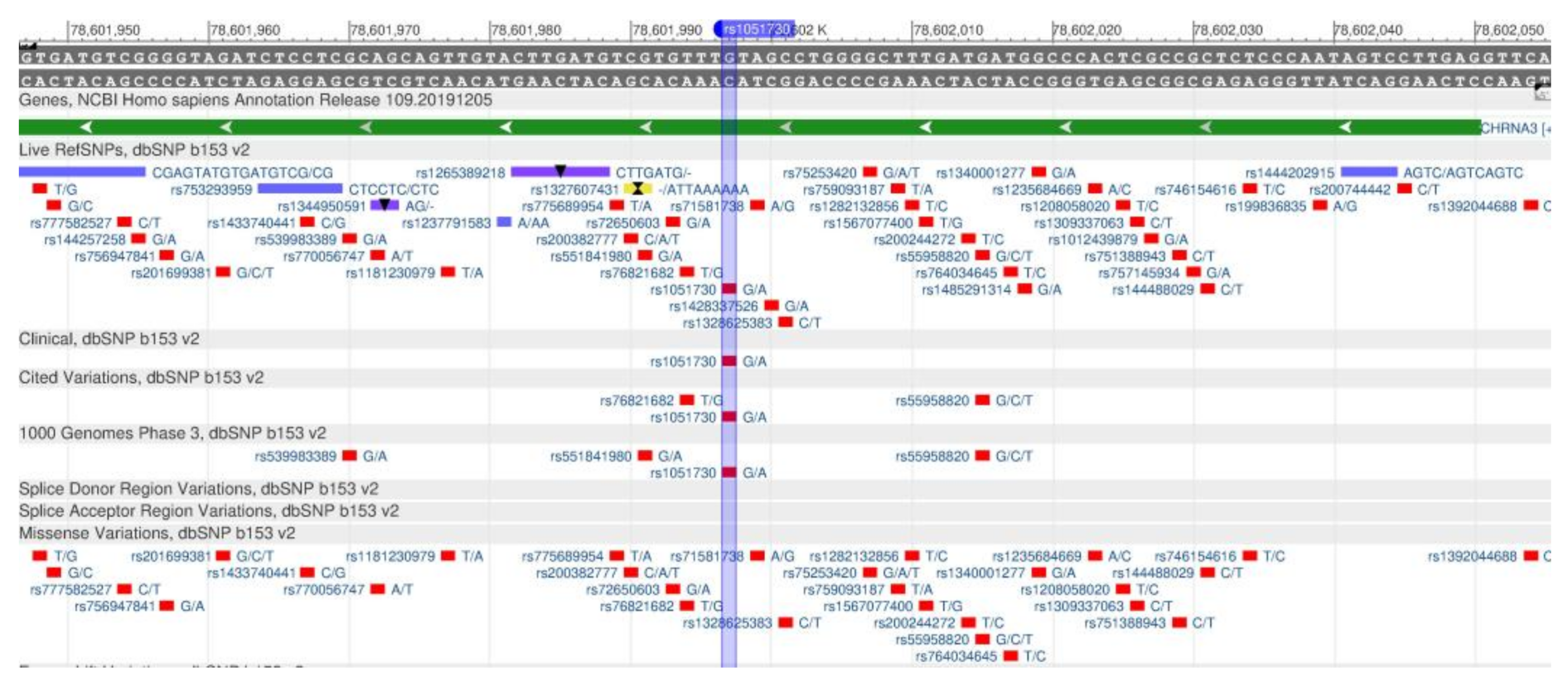This screenshot has width=1568, height=686.
Task: Select the Live RefSNPs dbSNP track title
Action: [x=134, y=150]
